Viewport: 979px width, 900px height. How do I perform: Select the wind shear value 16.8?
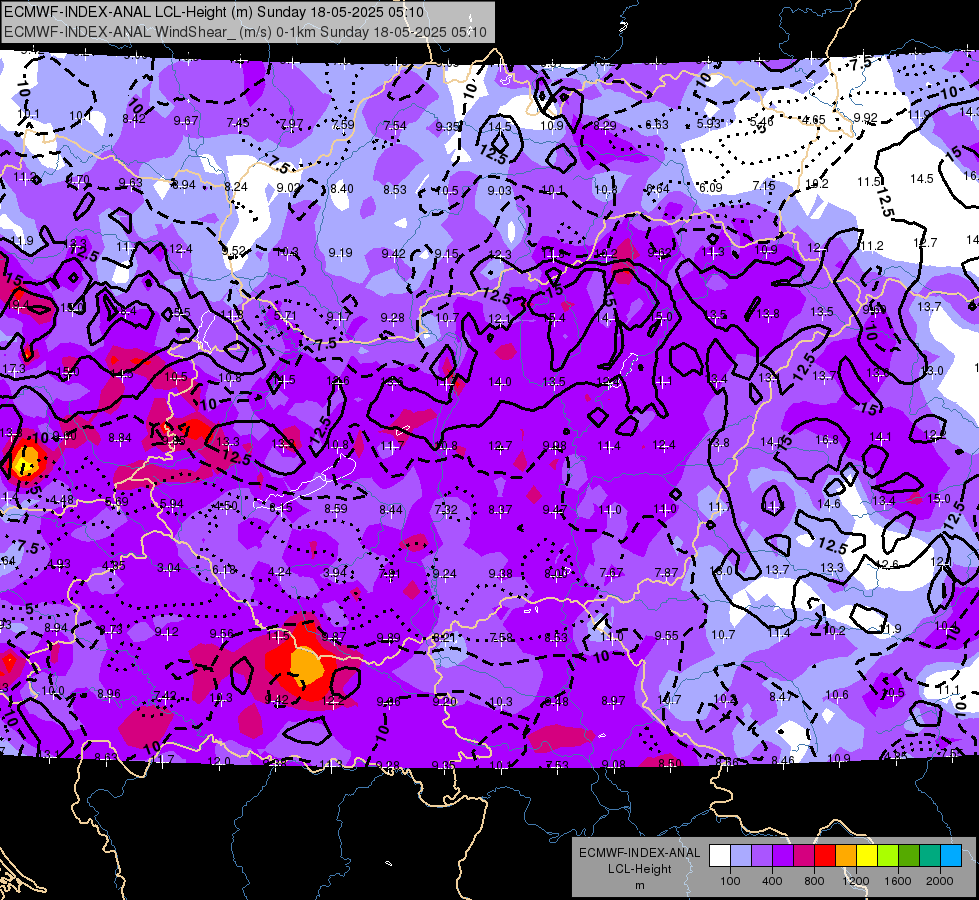coord(826,440)
